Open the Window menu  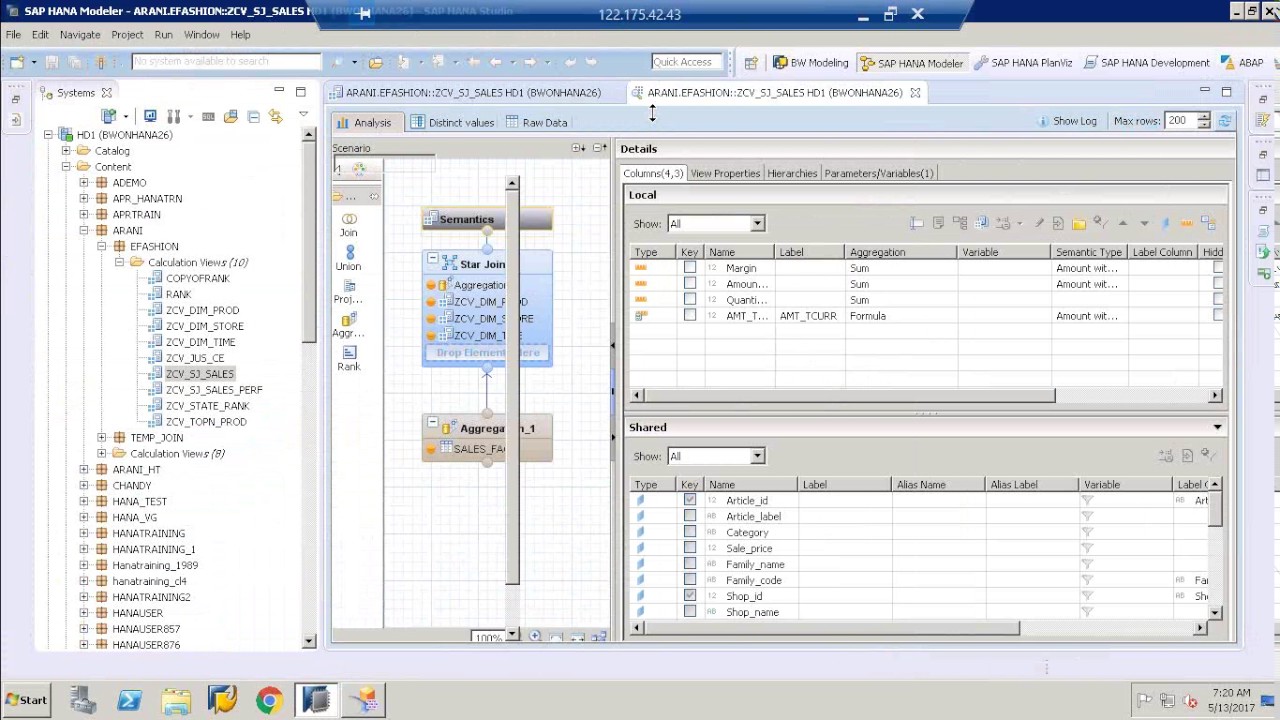tap(202, 34)
